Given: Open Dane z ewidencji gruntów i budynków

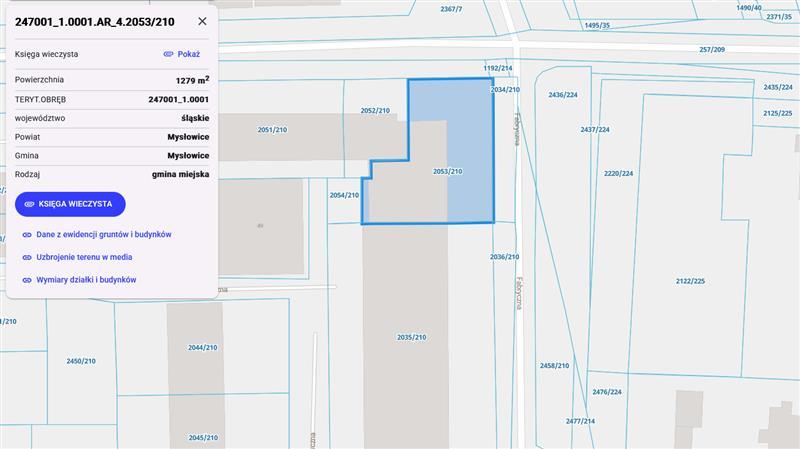Looking at the screenshot, I should 103,234.
